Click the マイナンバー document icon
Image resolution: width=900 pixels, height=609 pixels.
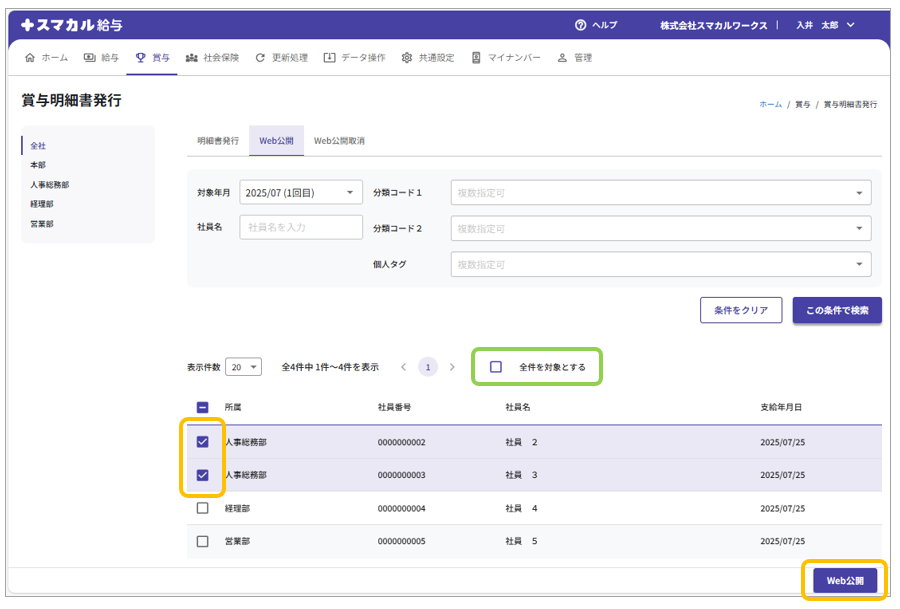(476, 58)
